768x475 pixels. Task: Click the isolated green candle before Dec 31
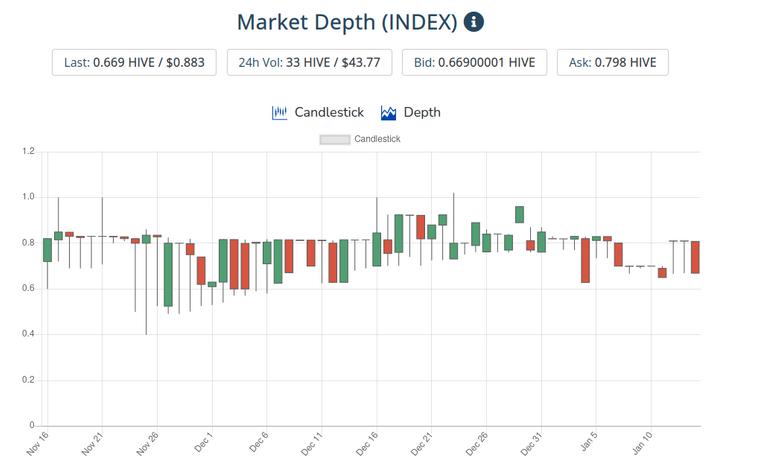click(519, 214)
